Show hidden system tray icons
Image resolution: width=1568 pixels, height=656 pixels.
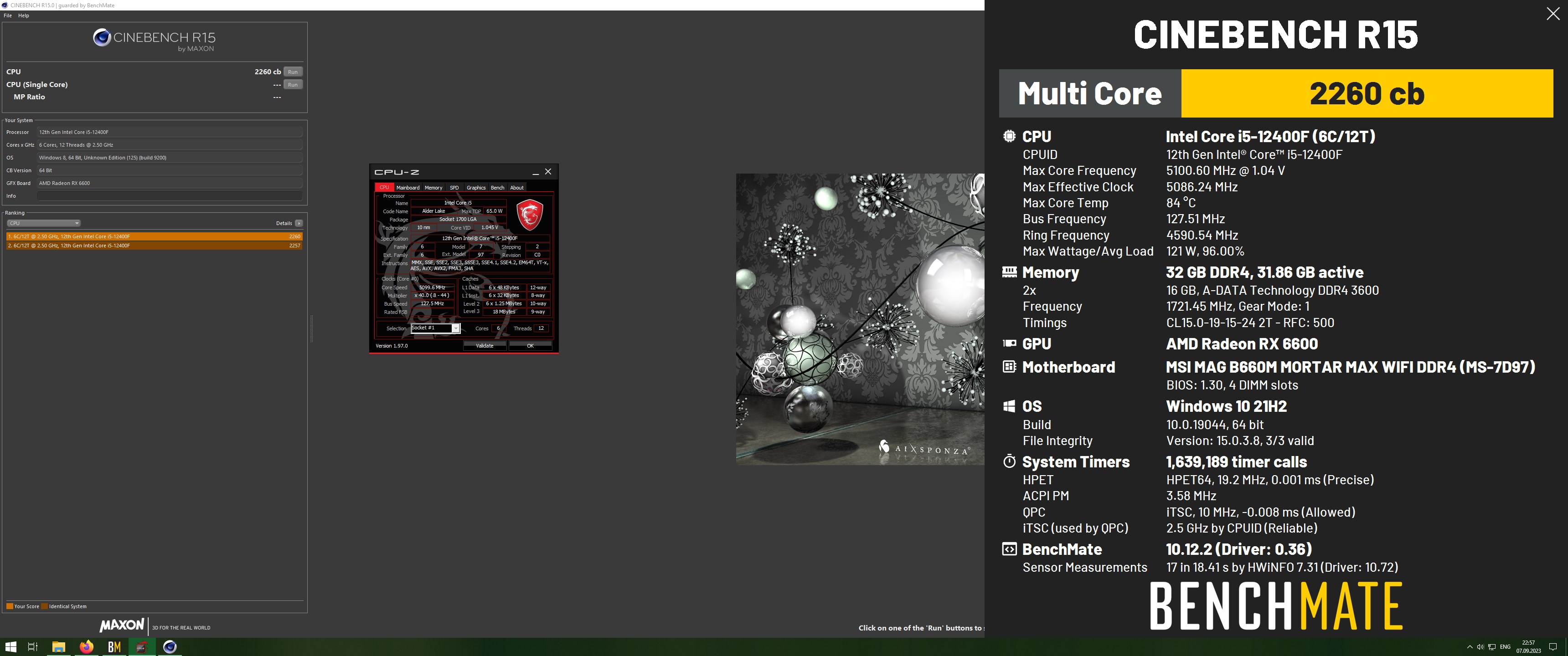[x=1470, y=647]
